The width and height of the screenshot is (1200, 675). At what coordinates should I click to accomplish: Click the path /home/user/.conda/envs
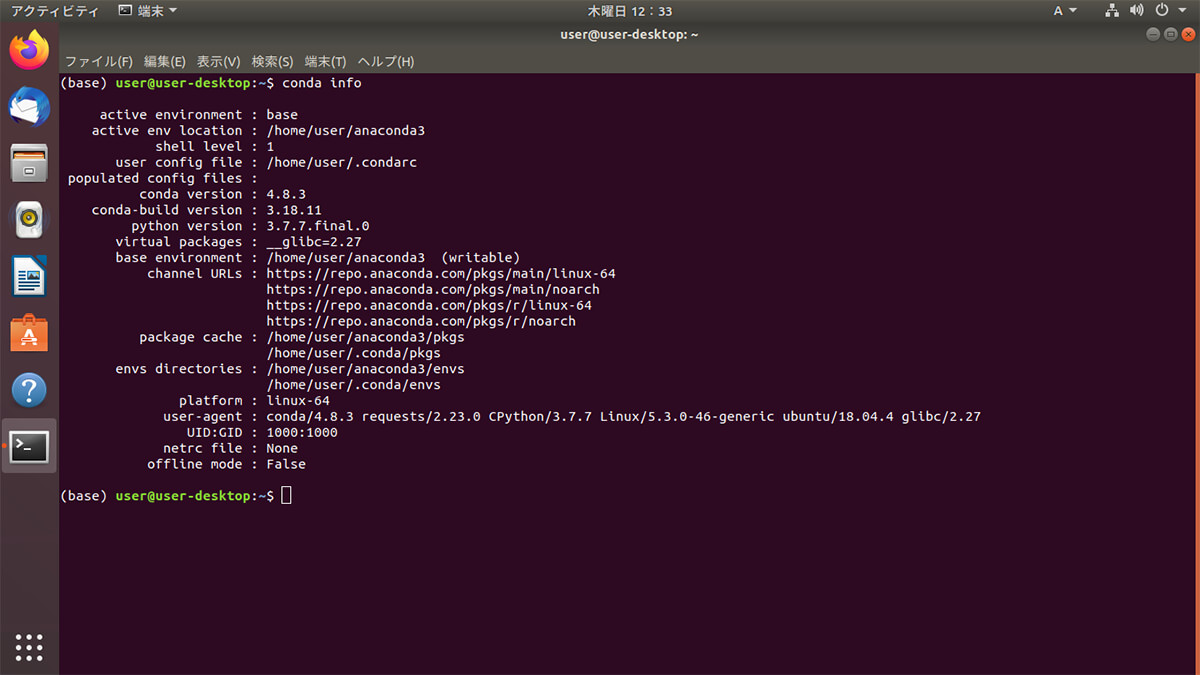(353, 385)
